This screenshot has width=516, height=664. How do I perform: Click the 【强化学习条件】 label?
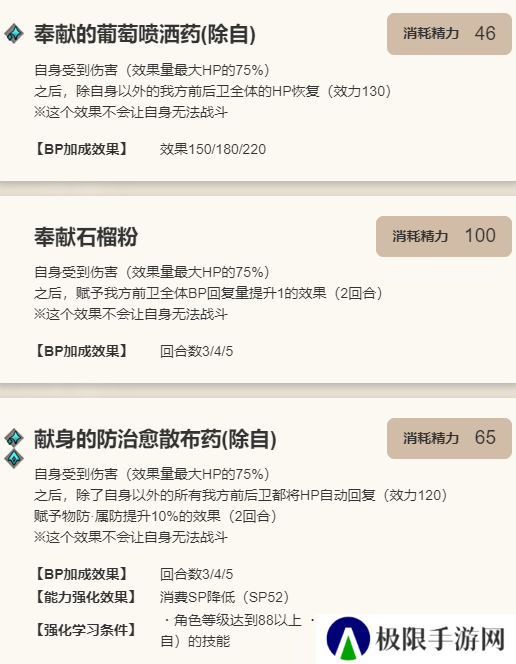click(x=85, y=630)
